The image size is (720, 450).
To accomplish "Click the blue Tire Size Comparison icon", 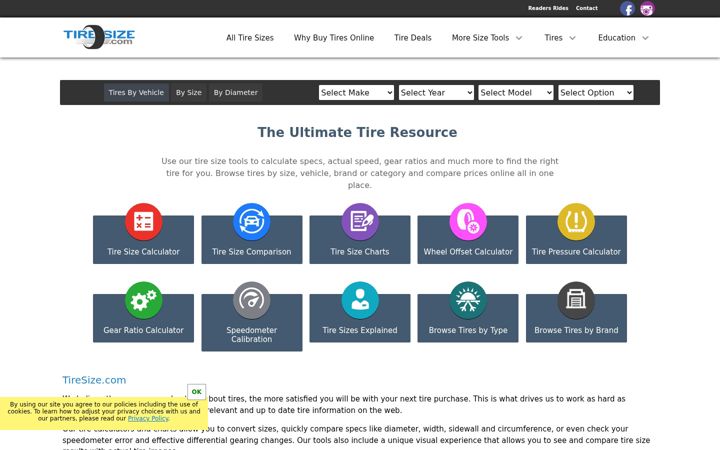I will coord(252,222).
